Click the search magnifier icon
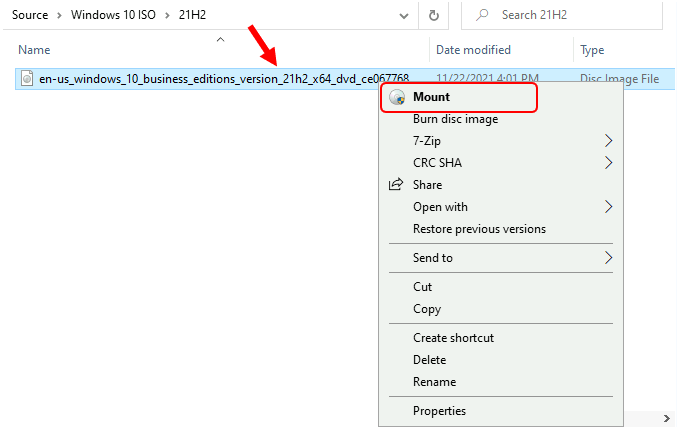The image size is (681, 439). point(482,15)
